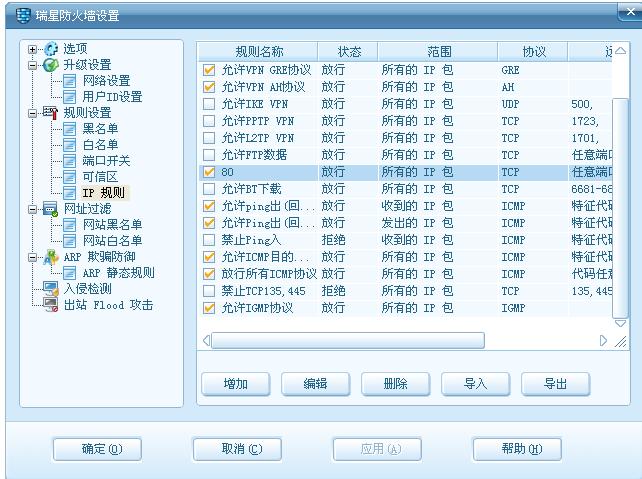Screen dimensions: 642x479
Task: Enable the 允许PPTP VPN rule checkbox
Action: [x=209, y=121]
